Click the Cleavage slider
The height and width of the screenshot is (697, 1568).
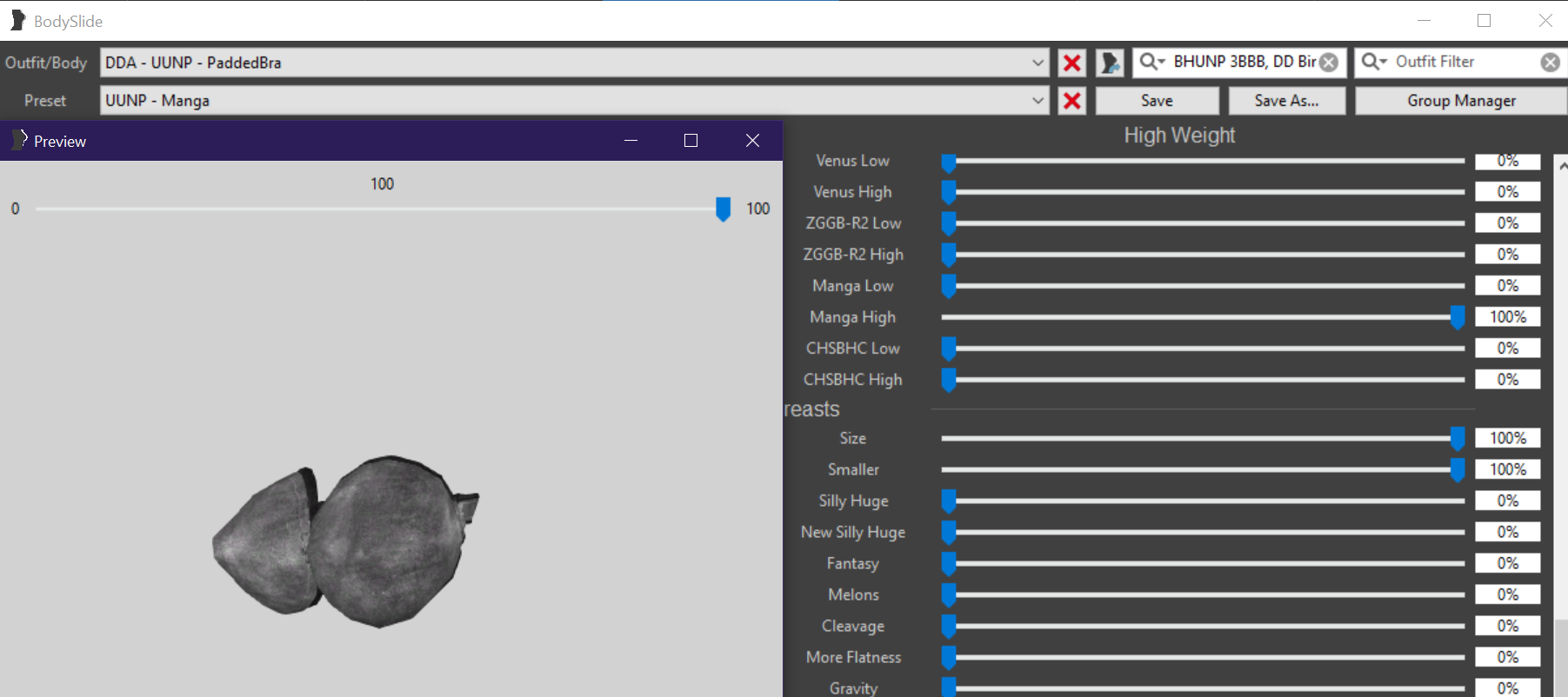(1203, 626)
